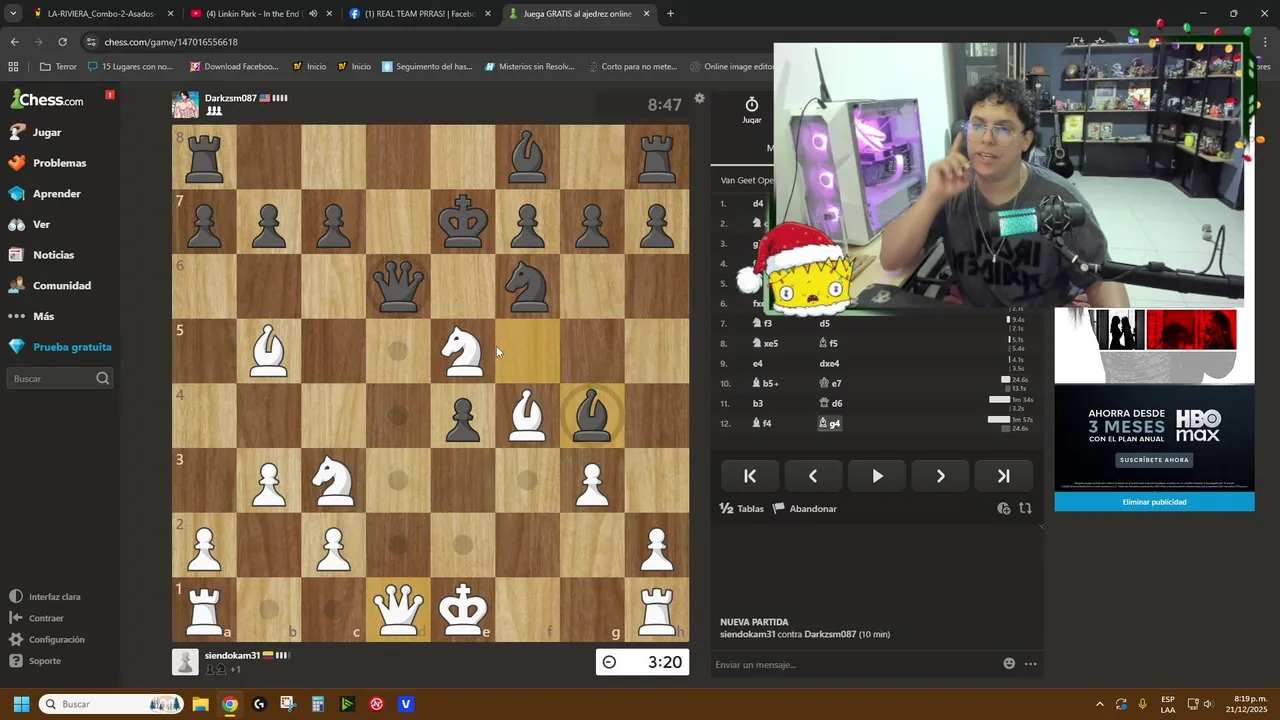Screen dimensions: 1280x720
Task: Open the Soporte help link
Action: [x=35, y=661]
